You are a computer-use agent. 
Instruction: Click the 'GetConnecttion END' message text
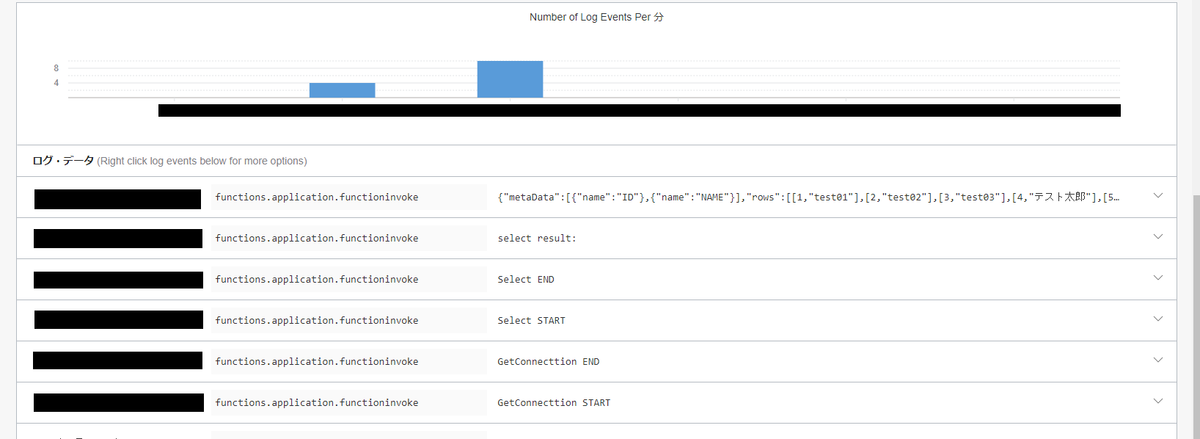pos(548,361)
